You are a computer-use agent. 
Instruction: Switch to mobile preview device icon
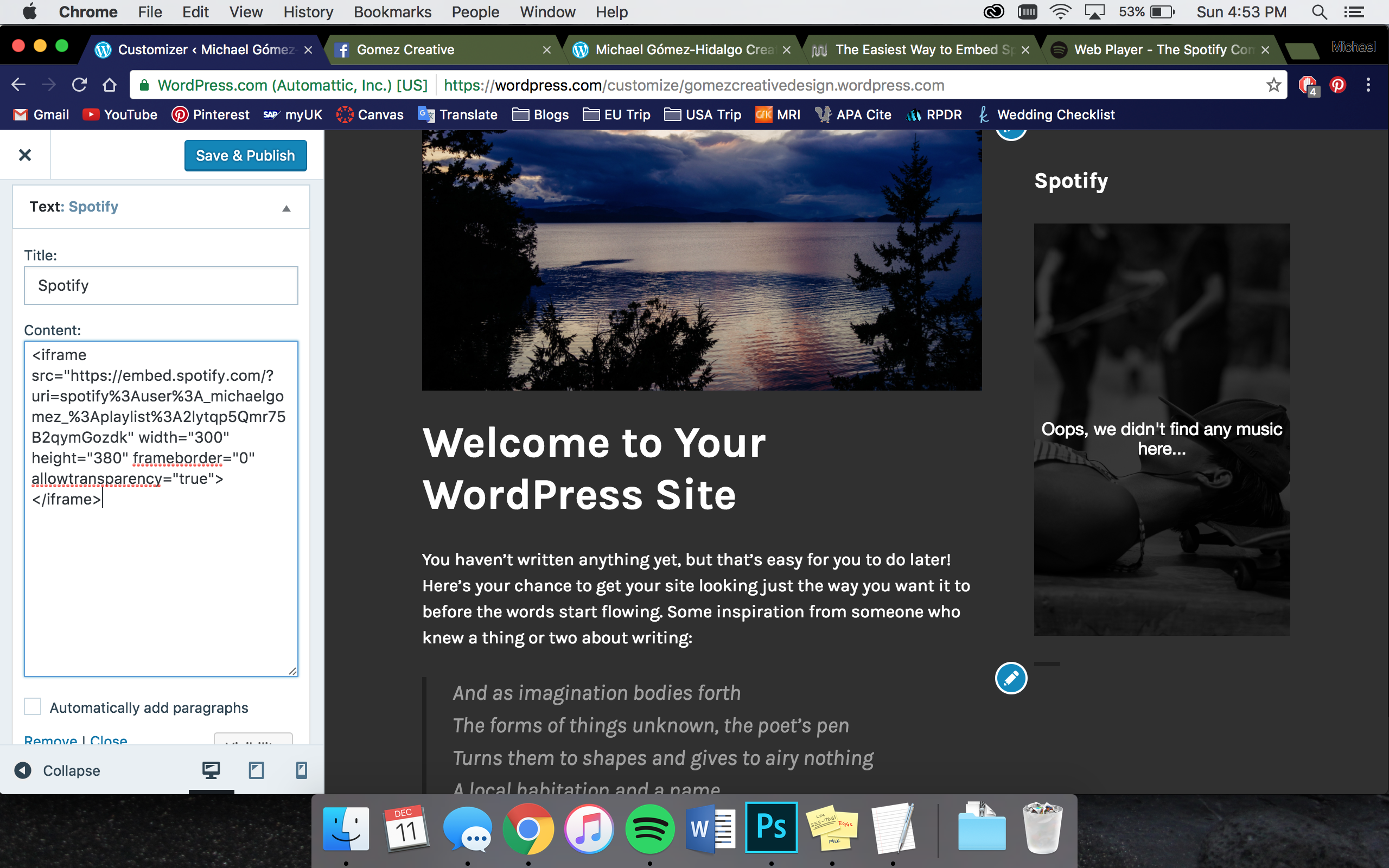pos(301,770)
